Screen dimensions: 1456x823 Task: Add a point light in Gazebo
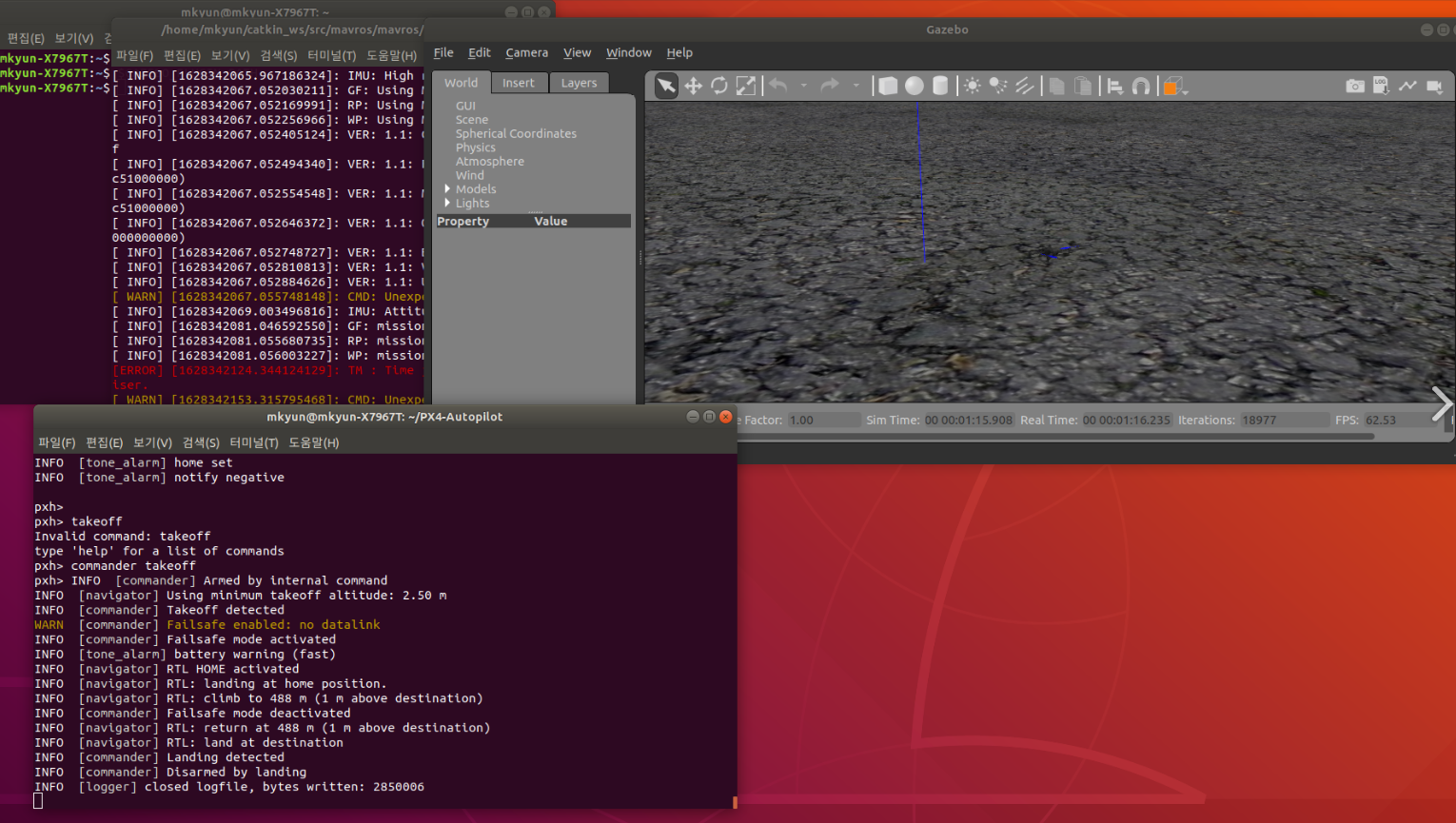(x=972, y=86)
